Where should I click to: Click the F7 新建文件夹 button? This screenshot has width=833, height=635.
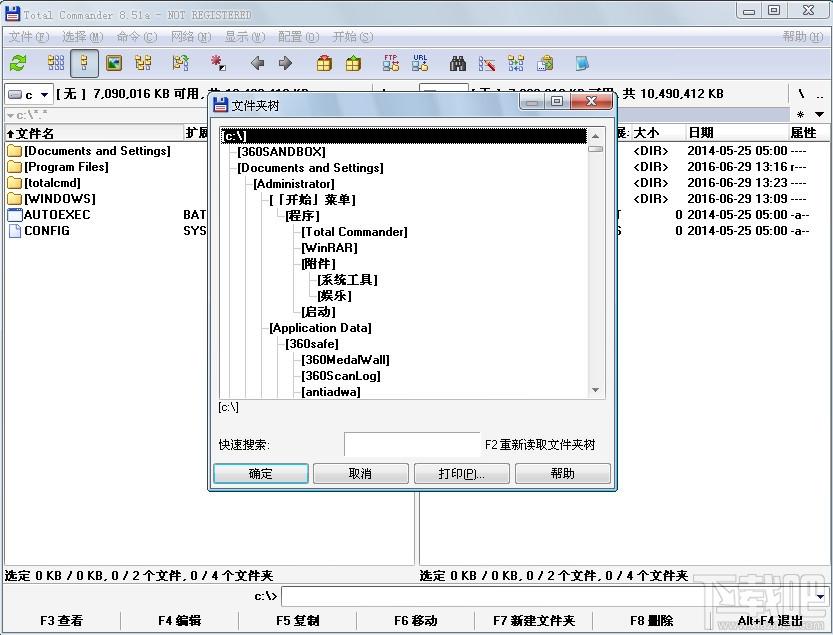(x=534, y=621)
